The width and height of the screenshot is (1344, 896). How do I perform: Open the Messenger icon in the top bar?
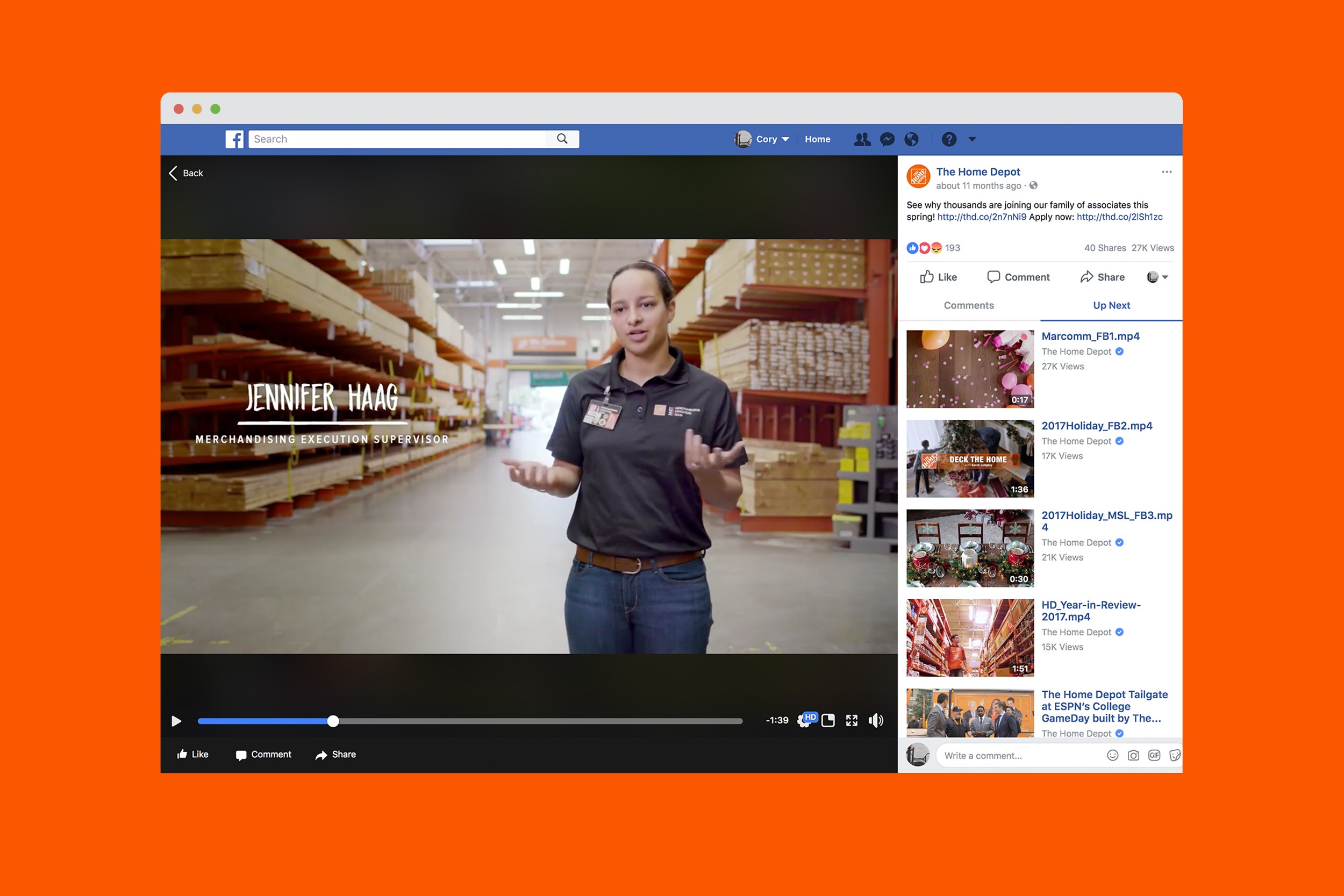click(887, 139)
